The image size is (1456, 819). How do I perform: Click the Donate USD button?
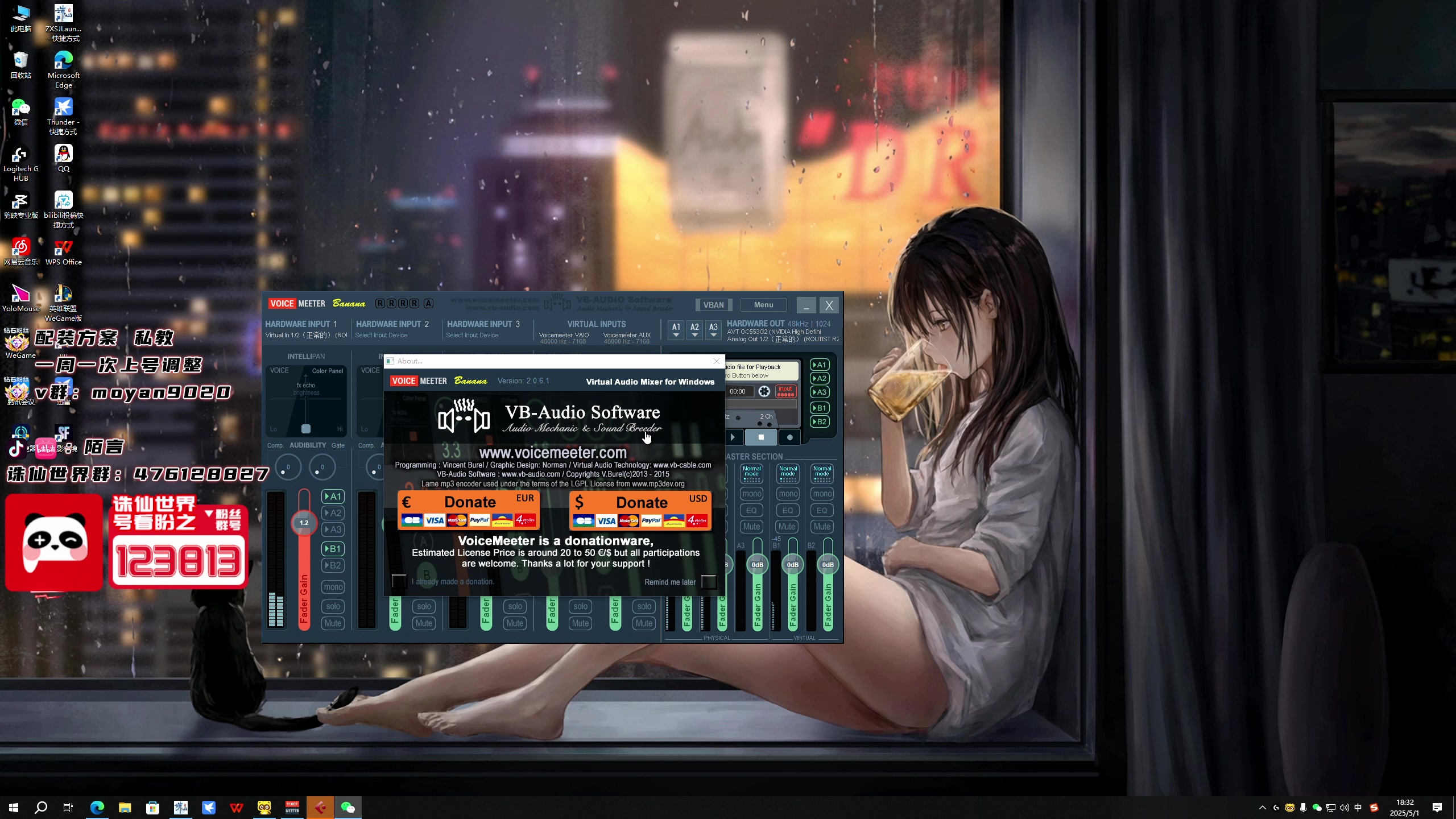[x=640, y=510]
